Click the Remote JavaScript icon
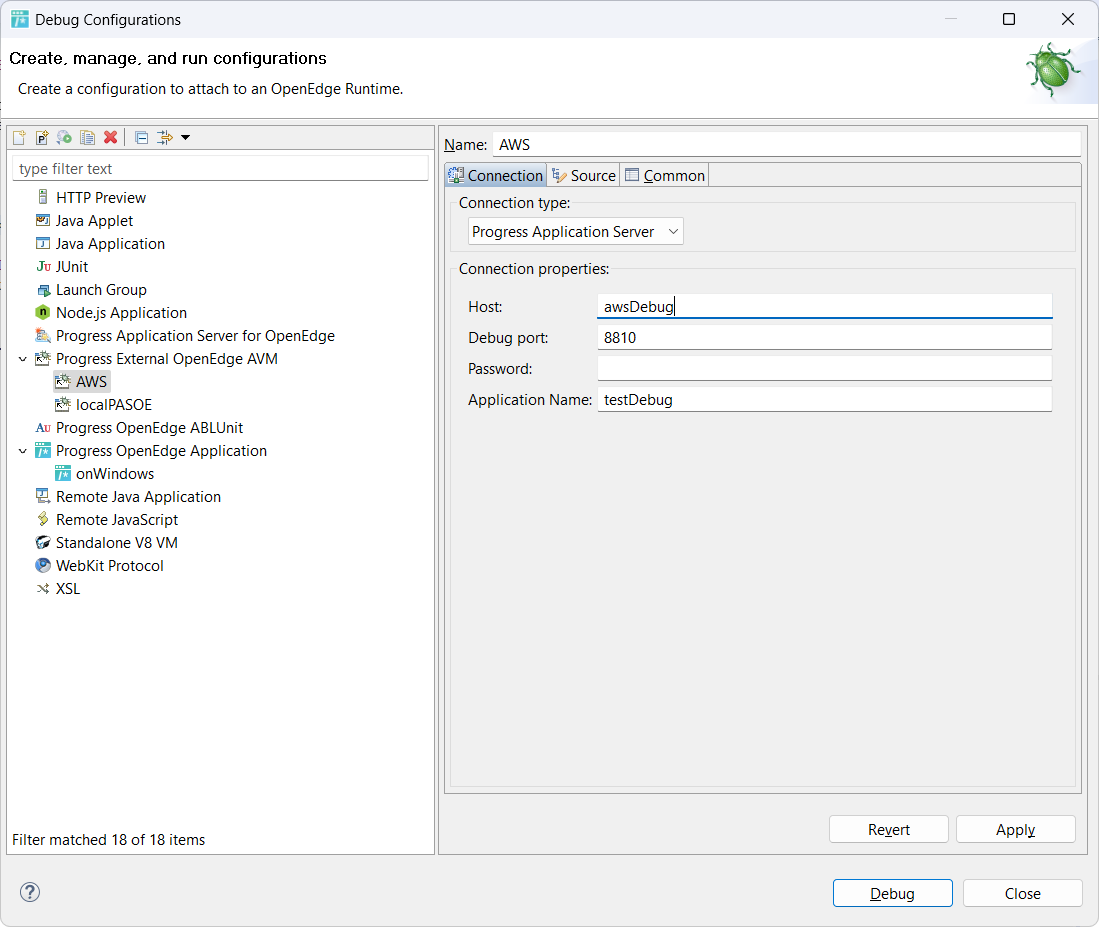1099x927 pixels. [43, 519]
